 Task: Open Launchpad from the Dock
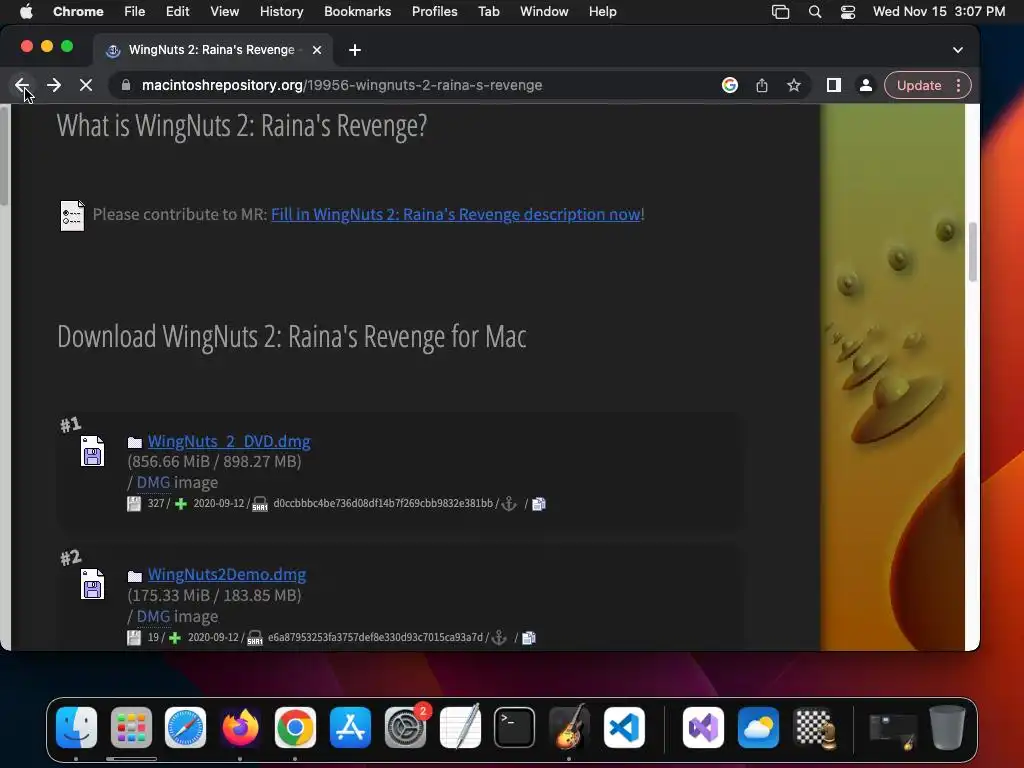131,728
